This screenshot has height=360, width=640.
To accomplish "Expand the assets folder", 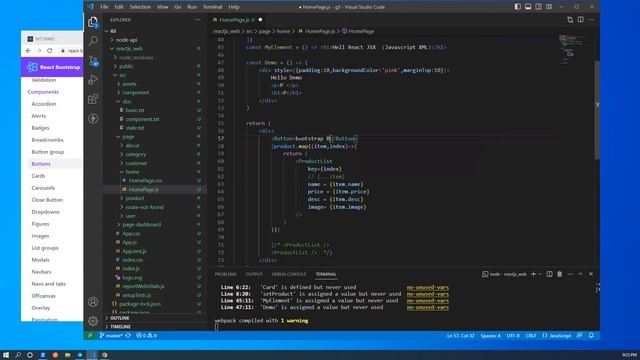I will coord(129,84).
